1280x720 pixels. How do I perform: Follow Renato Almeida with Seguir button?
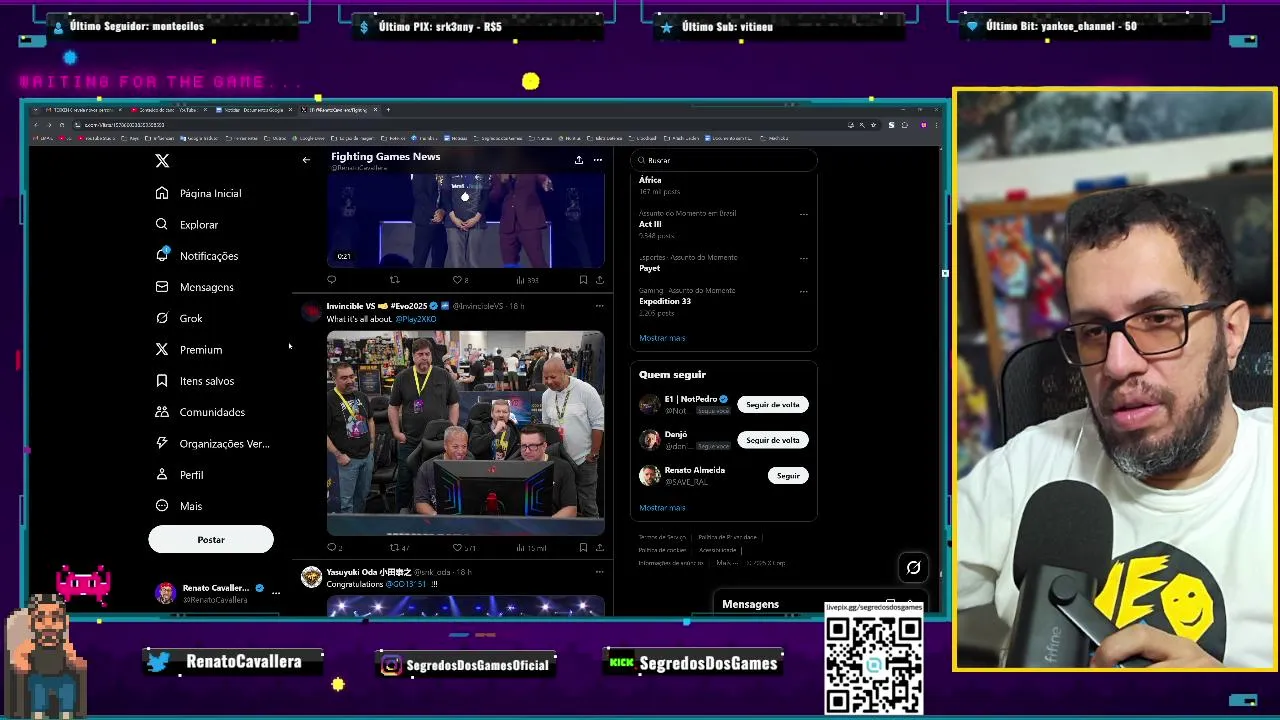[788, 476]
